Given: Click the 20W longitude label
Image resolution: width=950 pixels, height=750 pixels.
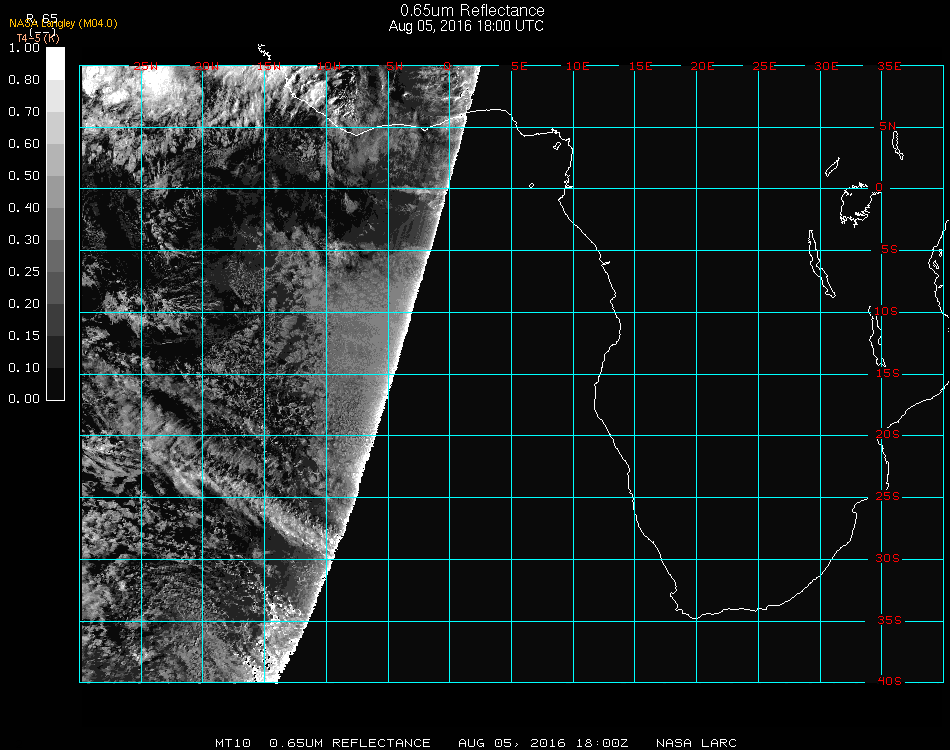Looking at the screenshot, I should click(x=207, y=66).
